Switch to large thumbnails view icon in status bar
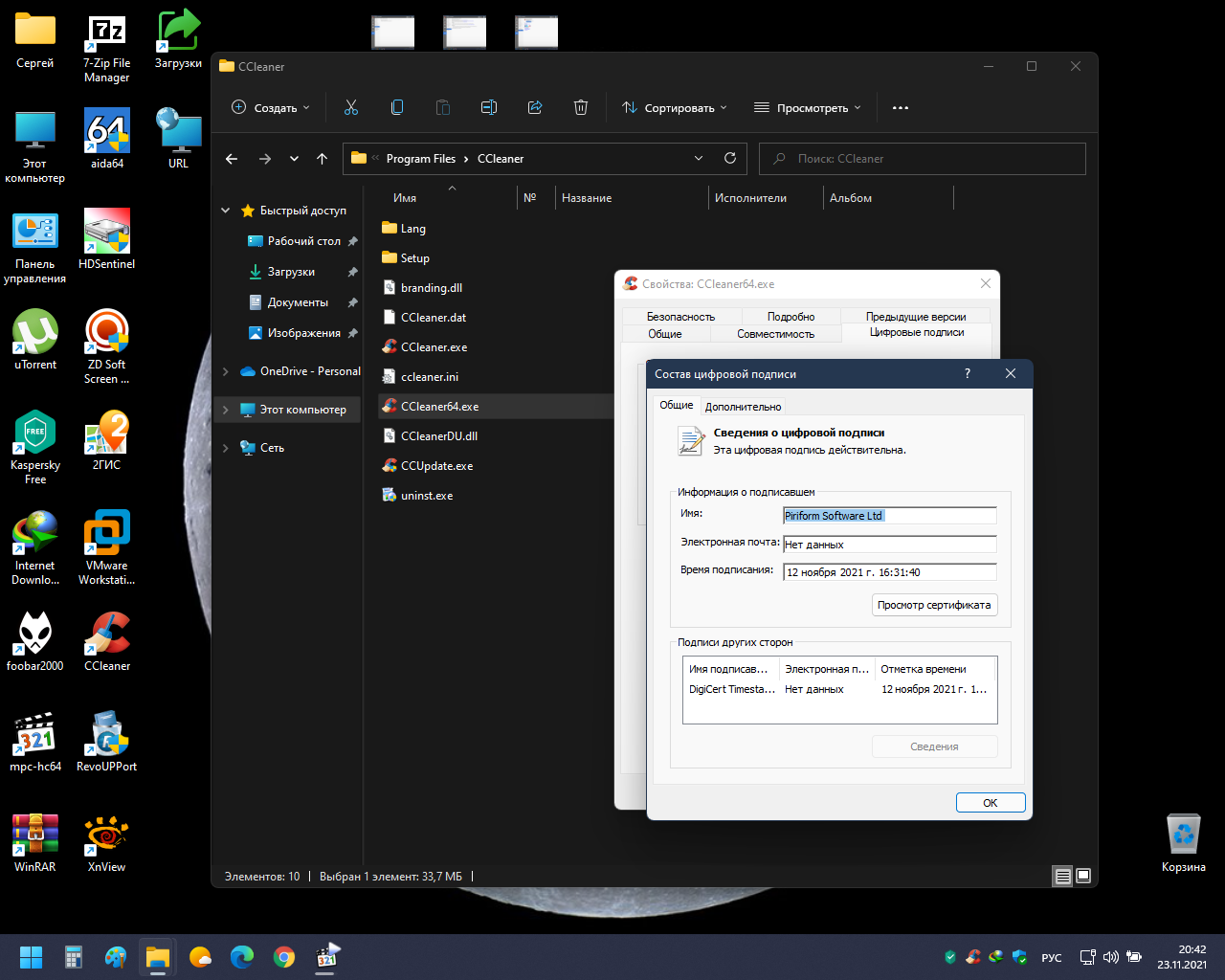1225x980 pixels. pyautogui.click(x=1083, y=876)
